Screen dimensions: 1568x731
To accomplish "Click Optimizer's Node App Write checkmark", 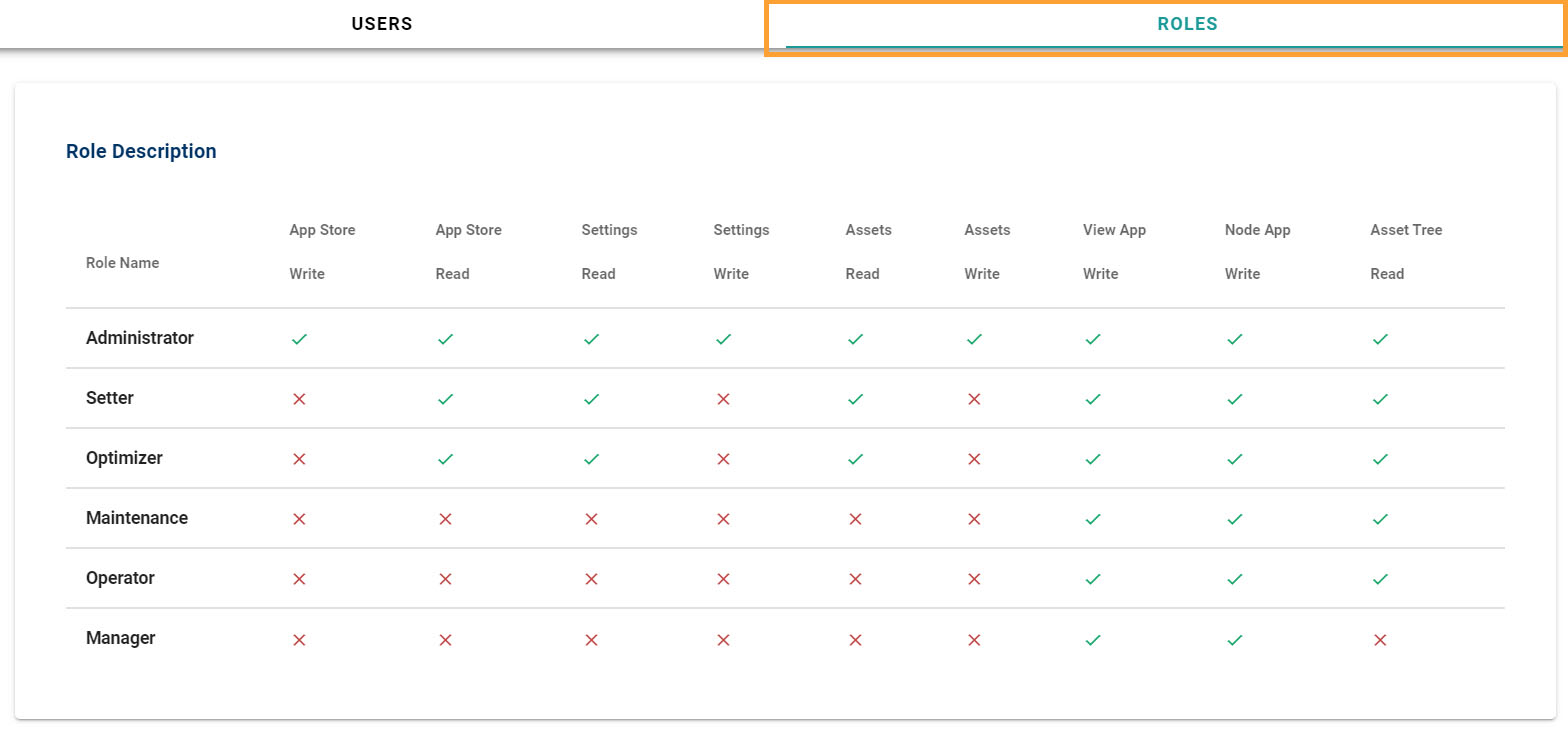I will click(x=1235, y=459).
